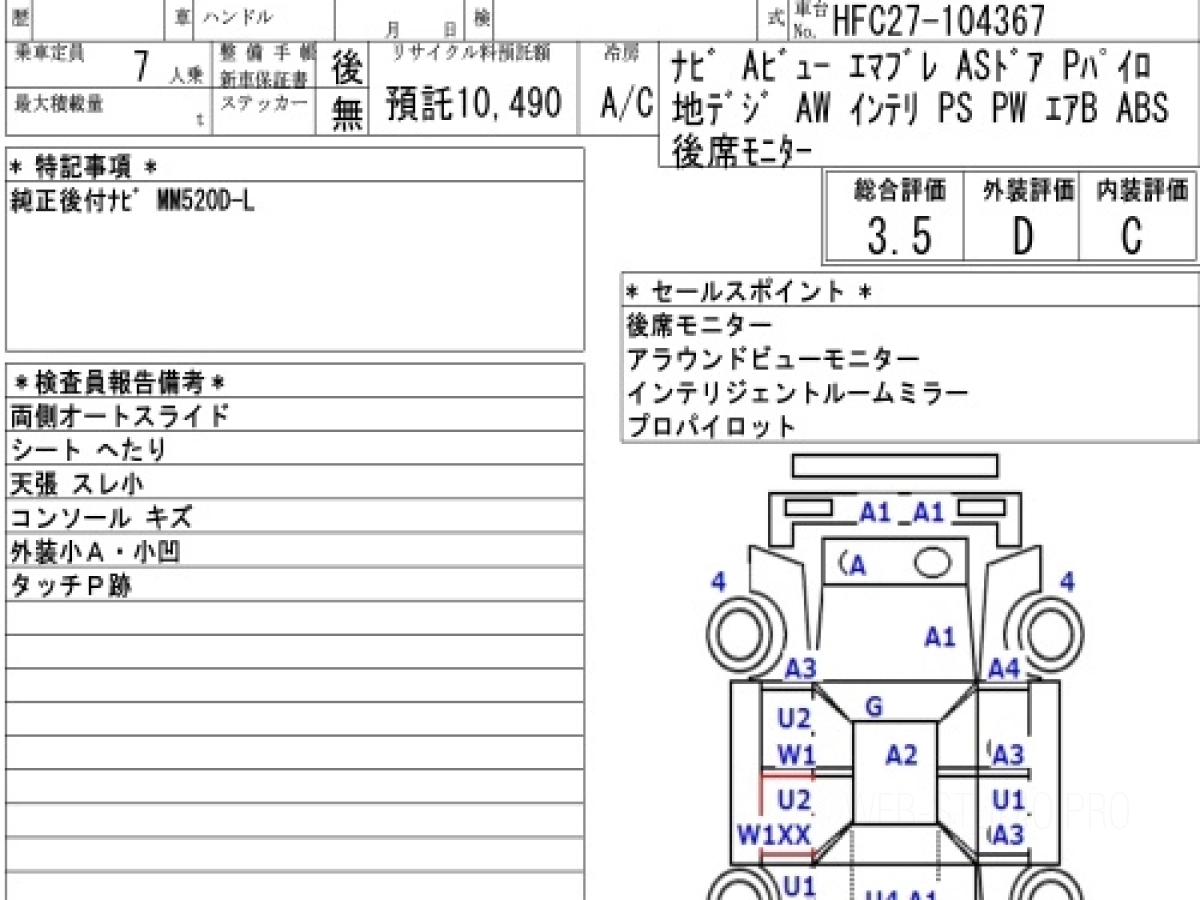Select the exterior grade D
Screen dimensions: 1200x900
pos(1022,237)
